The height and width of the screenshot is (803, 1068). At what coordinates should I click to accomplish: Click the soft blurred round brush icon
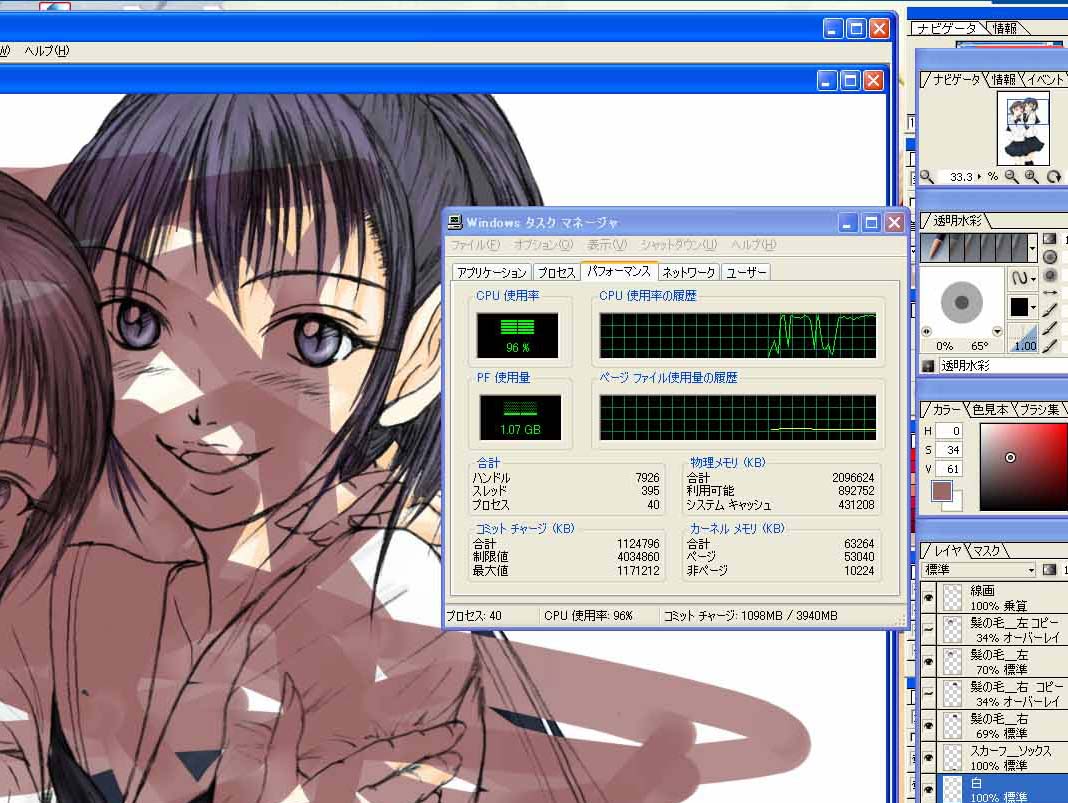point(1050,274)
